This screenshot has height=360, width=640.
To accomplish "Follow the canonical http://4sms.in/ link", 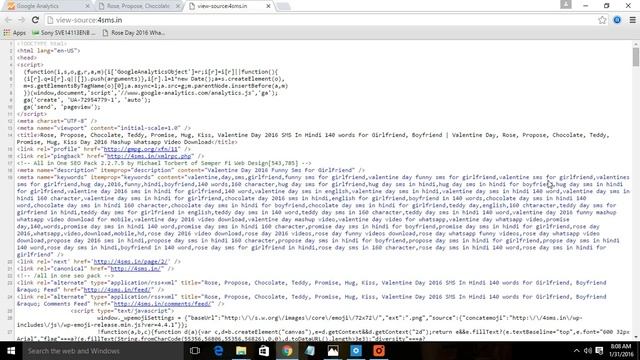I will tap(136, 269).
